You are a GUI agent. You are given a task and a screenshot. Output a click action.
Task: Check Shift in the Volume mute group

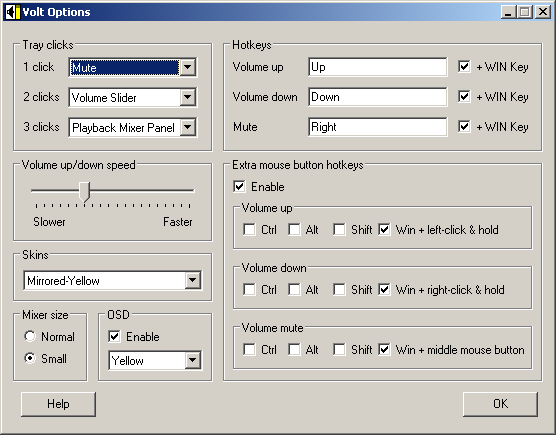[x=339, y=350]
